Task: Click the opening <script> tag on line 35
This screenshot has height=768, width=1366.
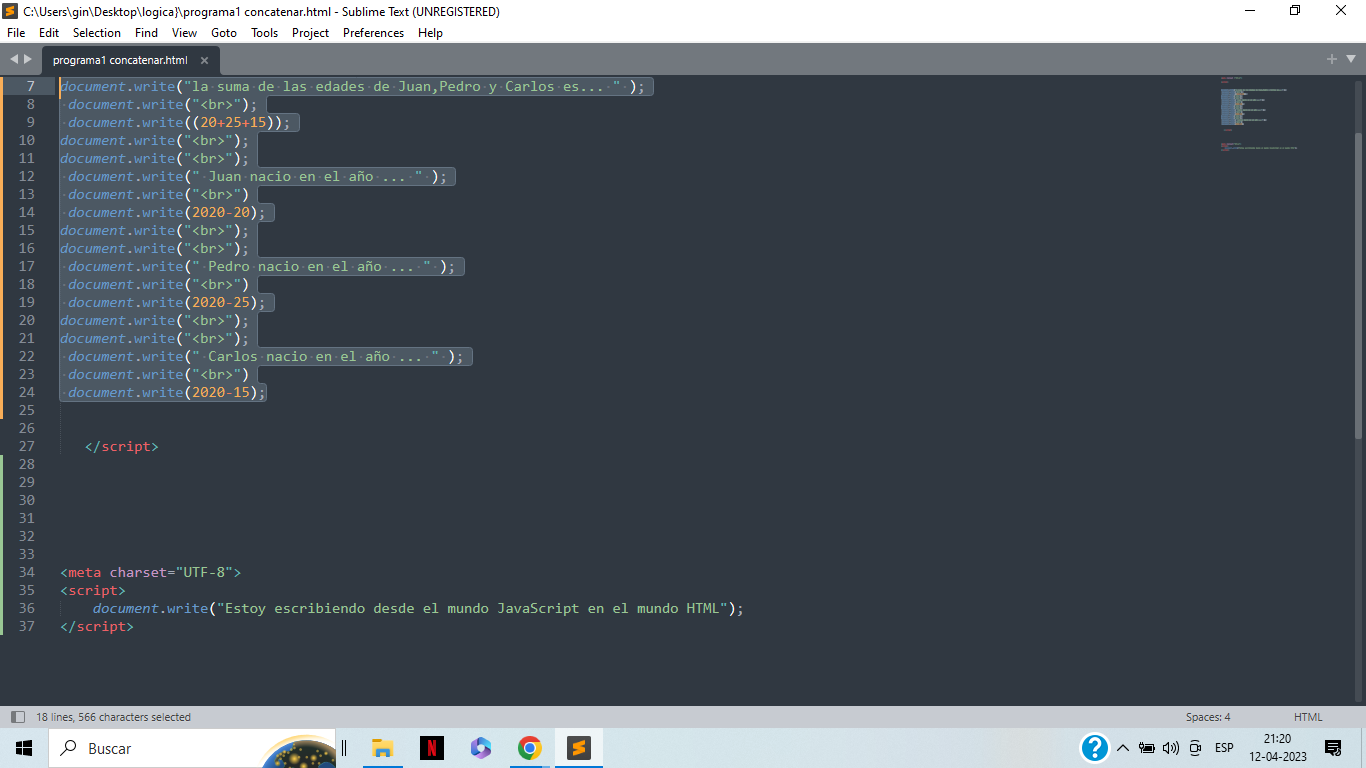Action: (93, 590)
